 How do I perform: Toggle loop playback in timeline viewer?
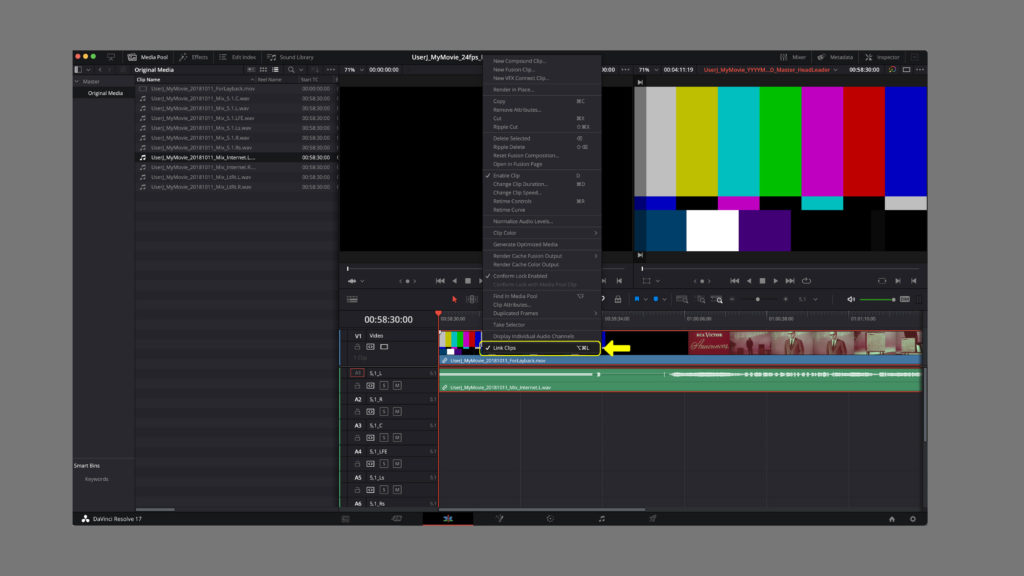tap(807, 281)
